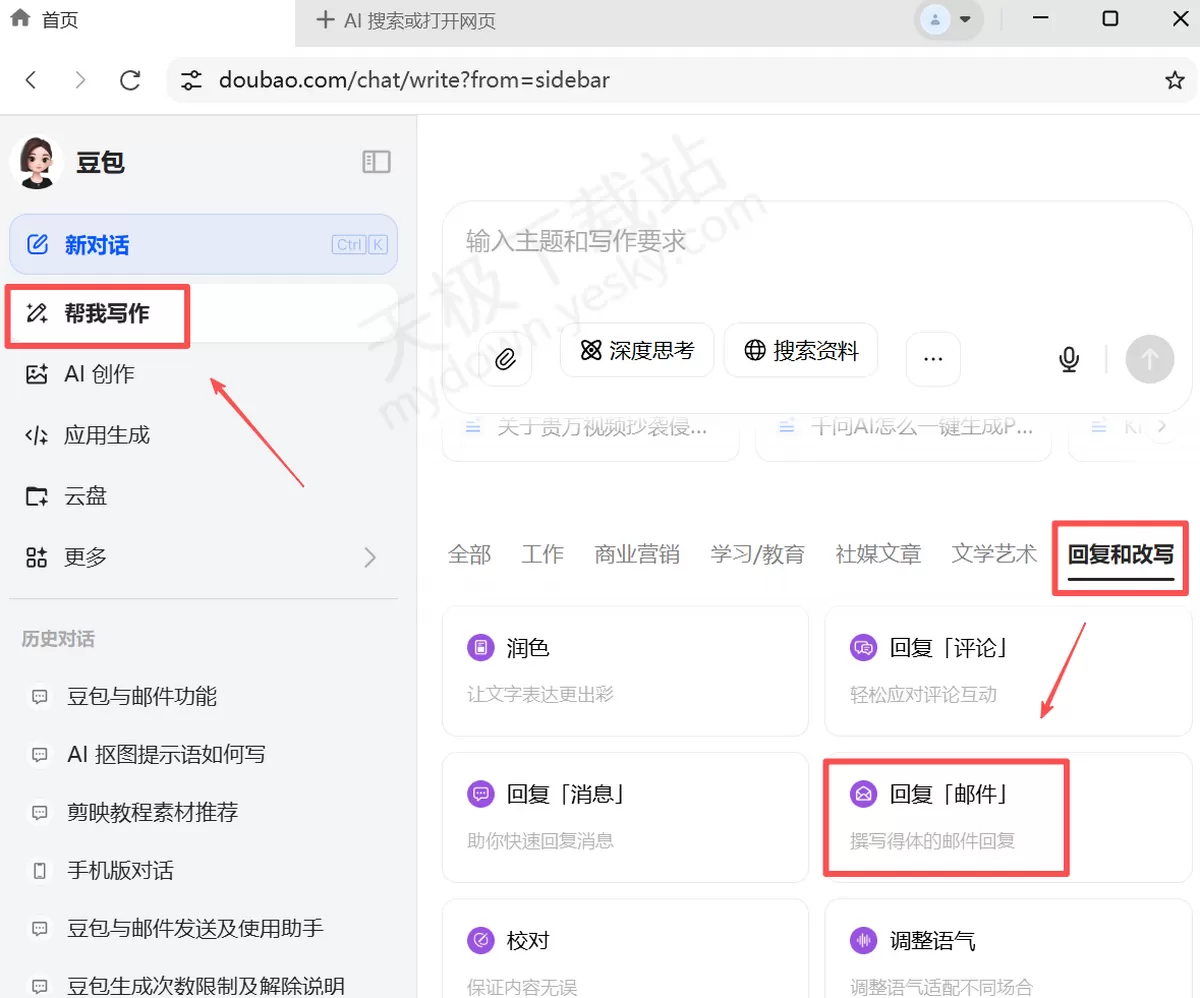
Task: Open history chat 手机版对话
Action: (x=204, y=871)
